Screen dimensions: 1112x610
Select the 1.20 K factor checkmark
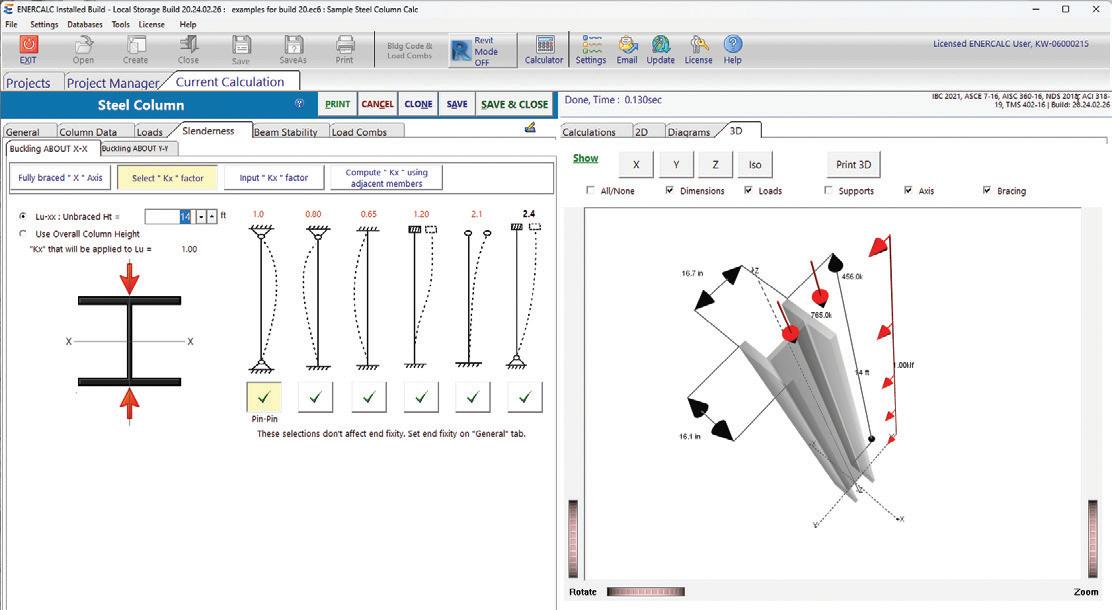tap(421, 397)
